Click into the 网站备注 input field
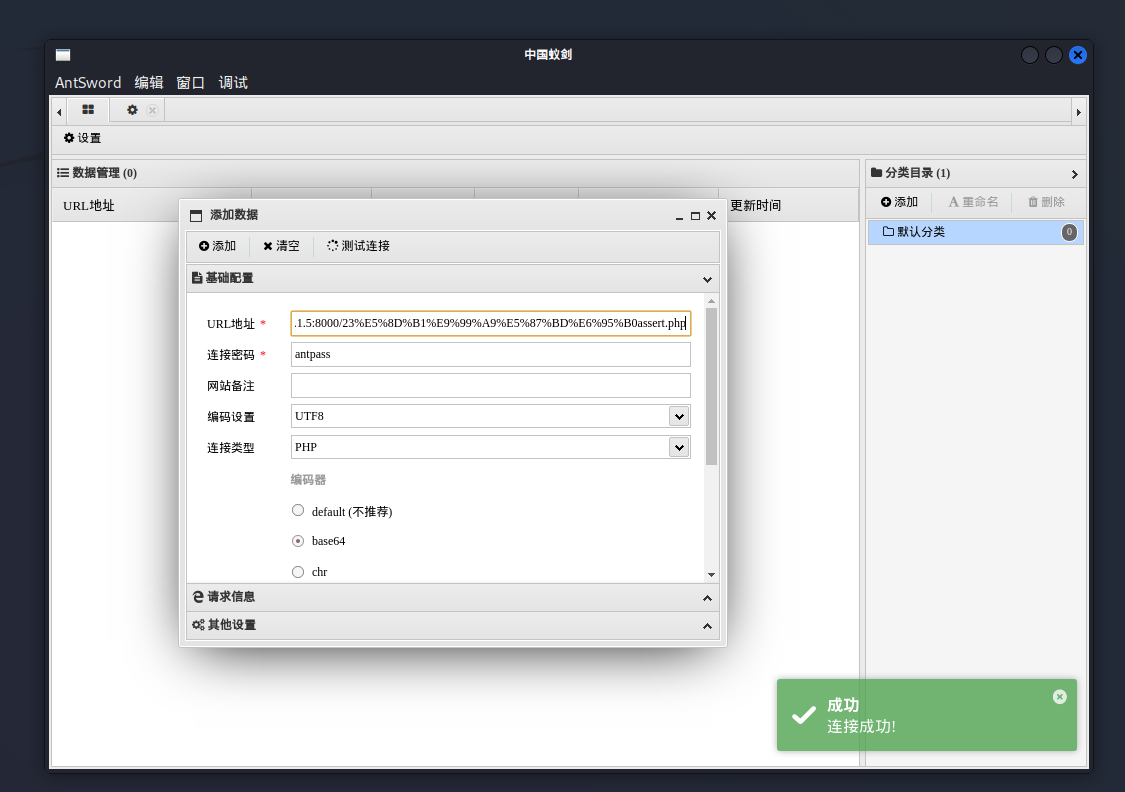This screenshot has width=1125, height=792. [x=491, y=385]
